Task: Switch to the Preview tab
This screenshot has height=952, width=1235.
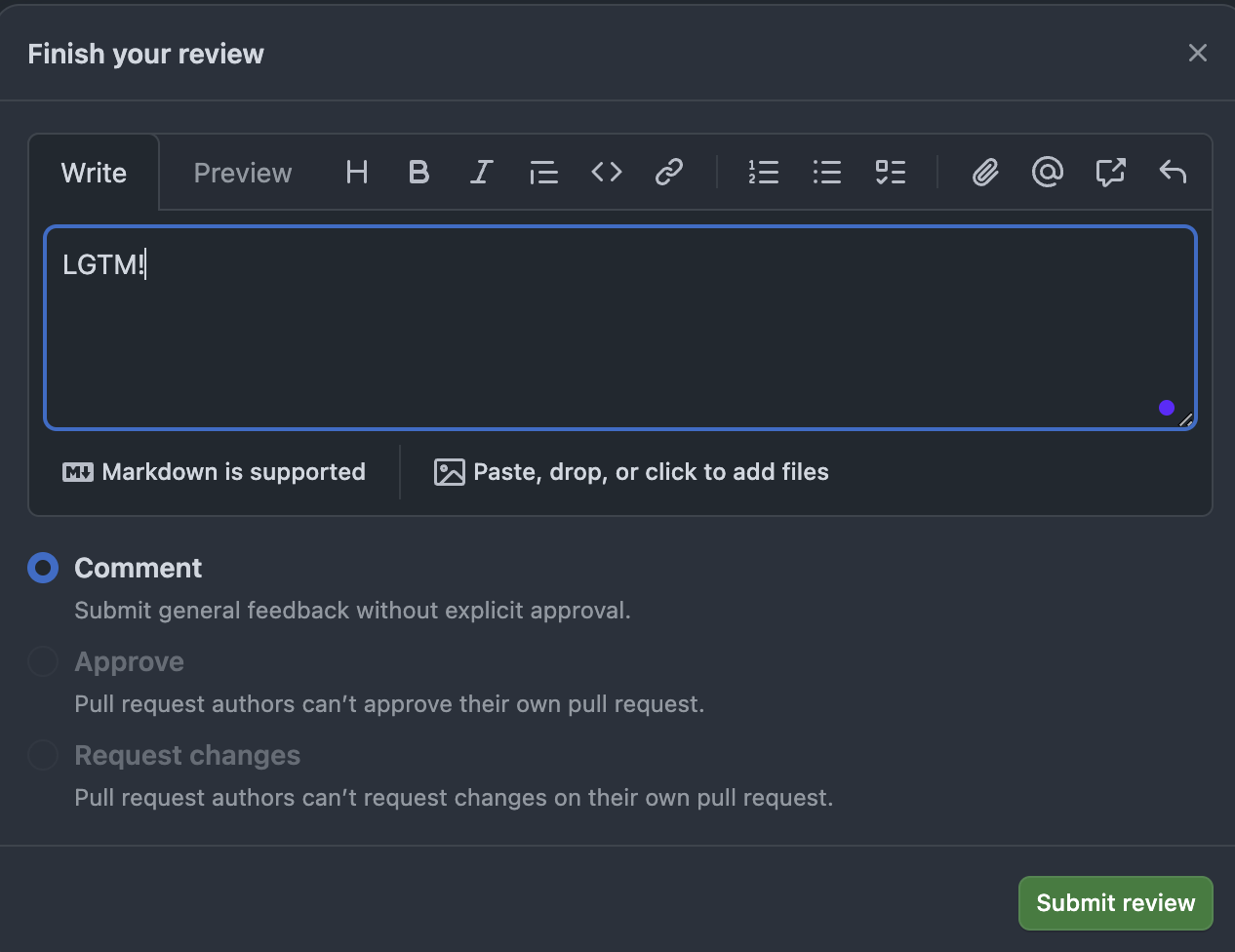Action: 242,173
